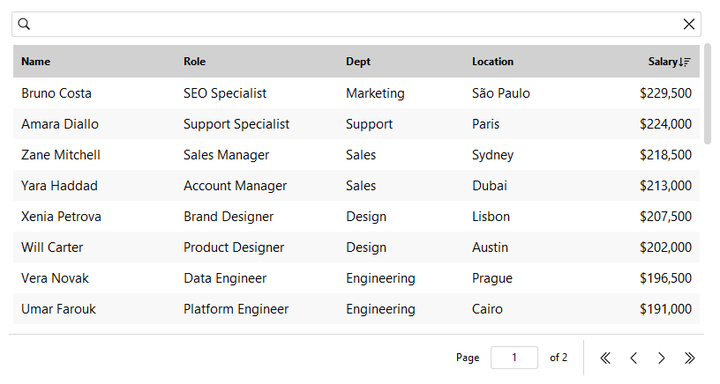Click the Account Manager role cell
This screenshot has height=384, width=720.
pyautogui.click(x=235, y=186)
